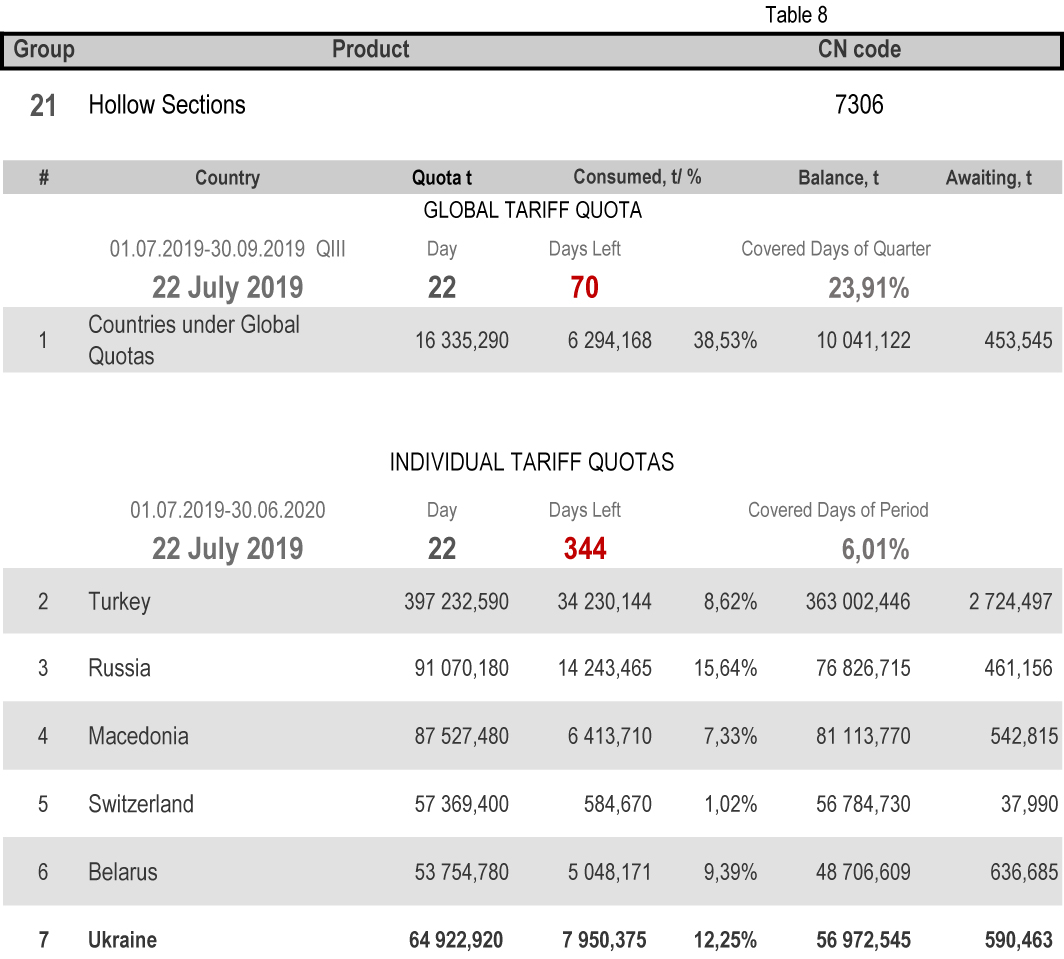Click the Country column header
Screen dimensions: 1064x959
[x=227, y=178]
